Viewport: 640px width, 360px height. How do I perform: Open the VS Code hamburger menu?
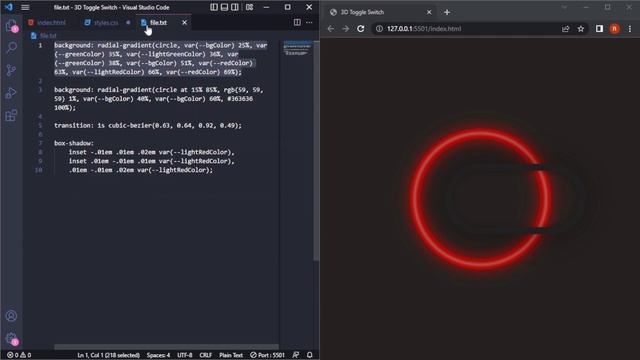click(x=25, y=7)
